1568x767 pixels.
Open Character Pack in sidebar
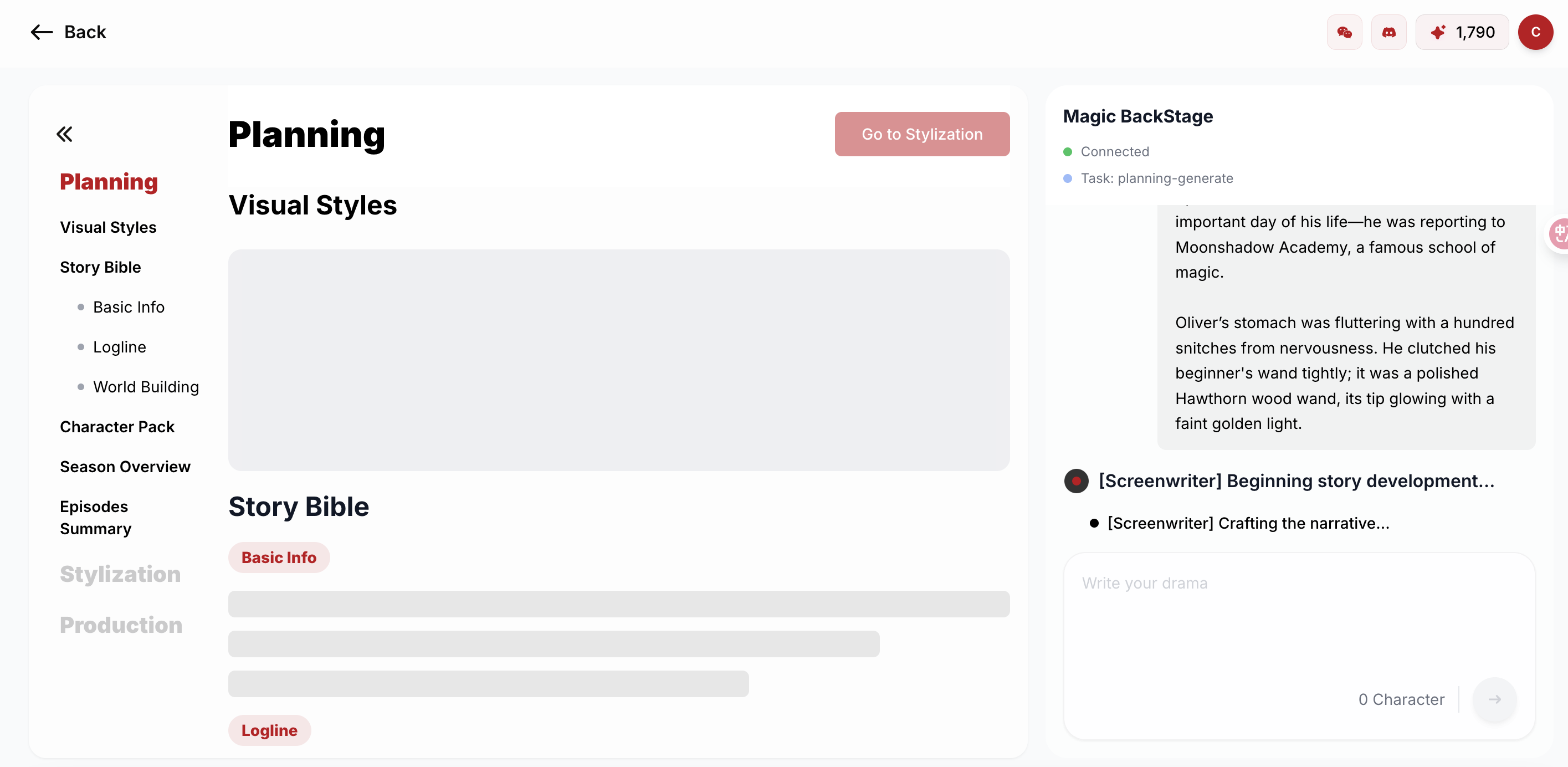point(117,426)
